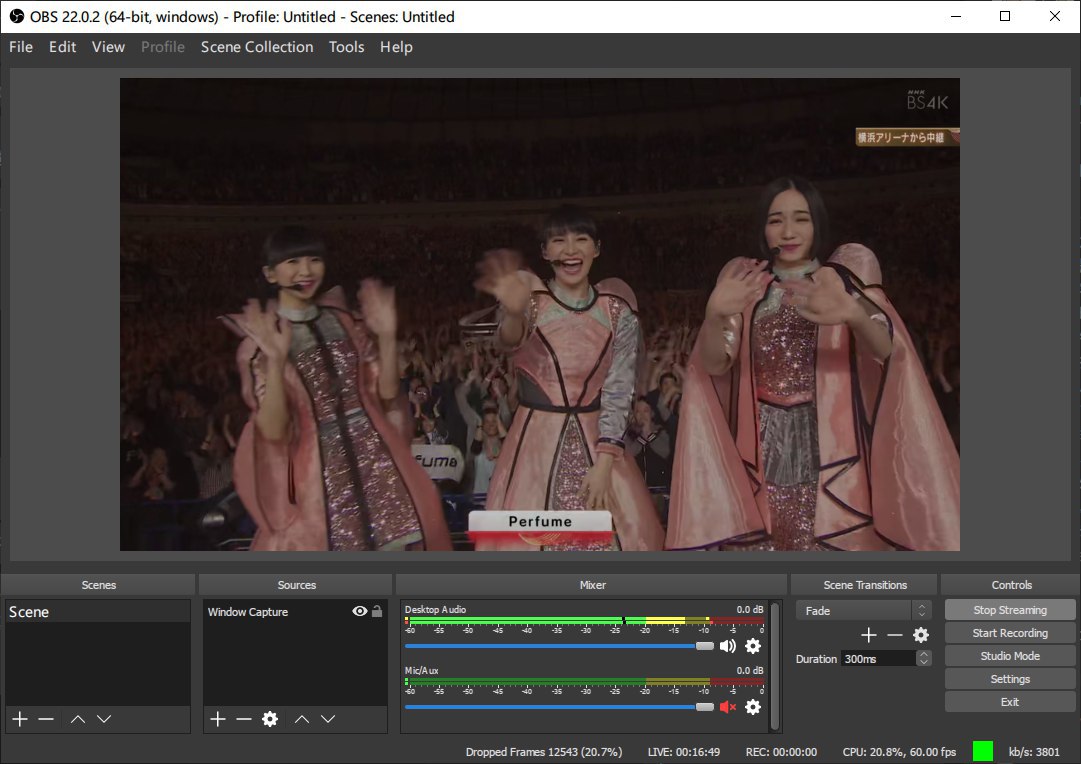Viewport: 1081px width, 764px height.
Task: Add a scene transition with plus
Action: pos(868,635)
